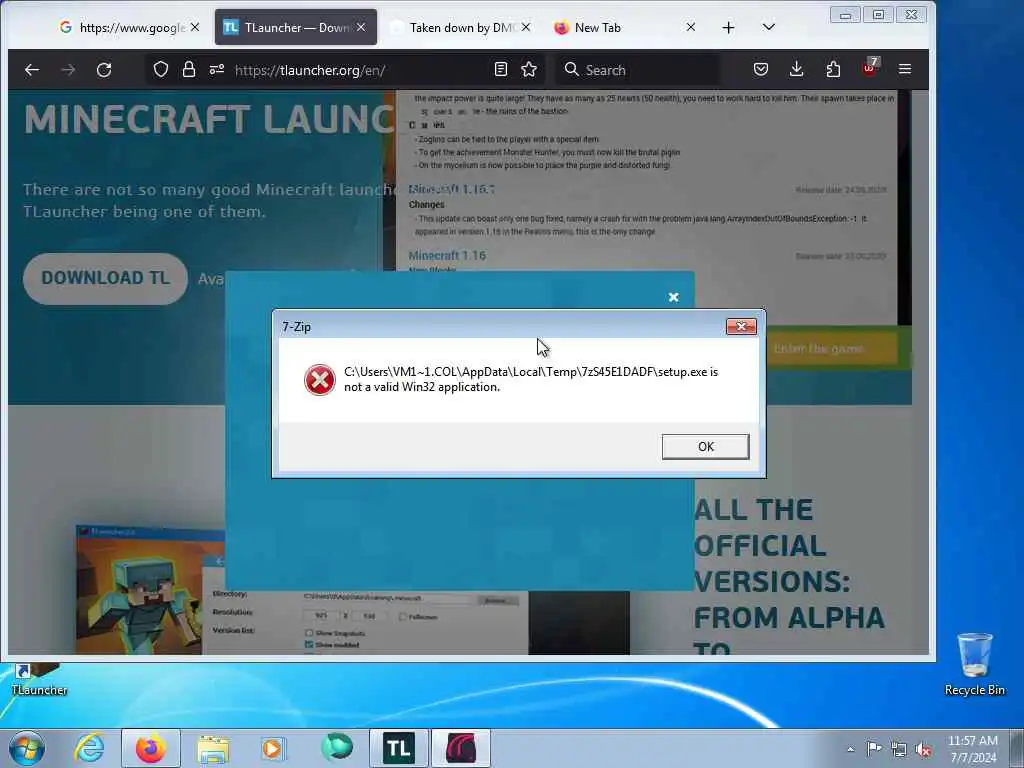Click the red arc app in taskbar

tap(461, 748)
